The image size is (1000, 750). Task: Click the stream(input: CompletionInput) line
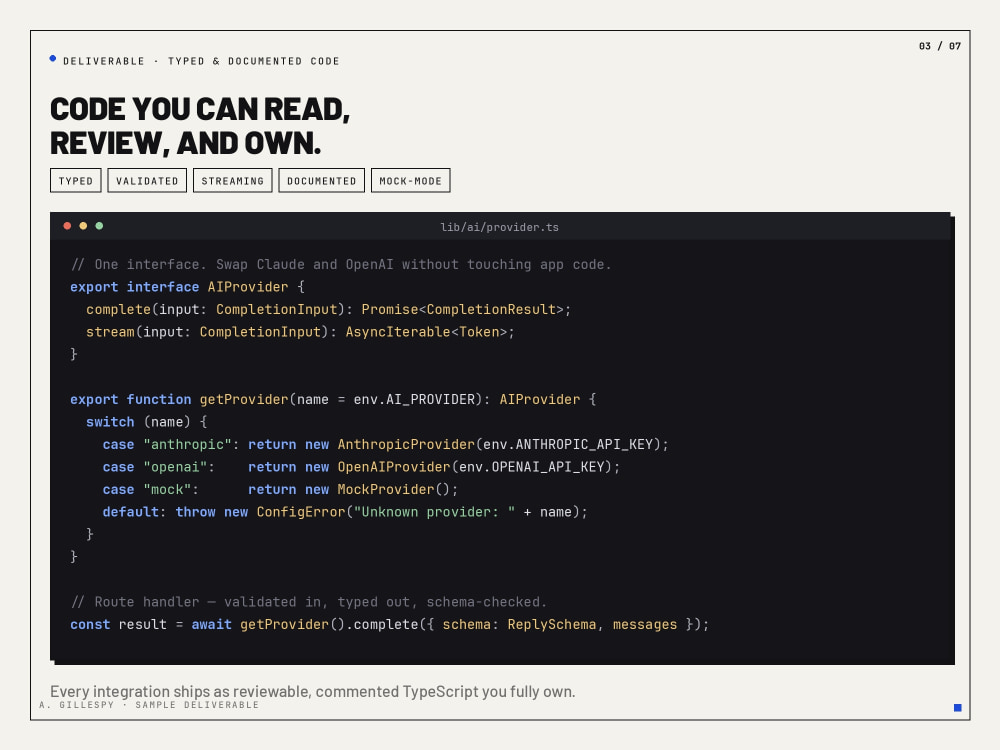pos(300,332)
